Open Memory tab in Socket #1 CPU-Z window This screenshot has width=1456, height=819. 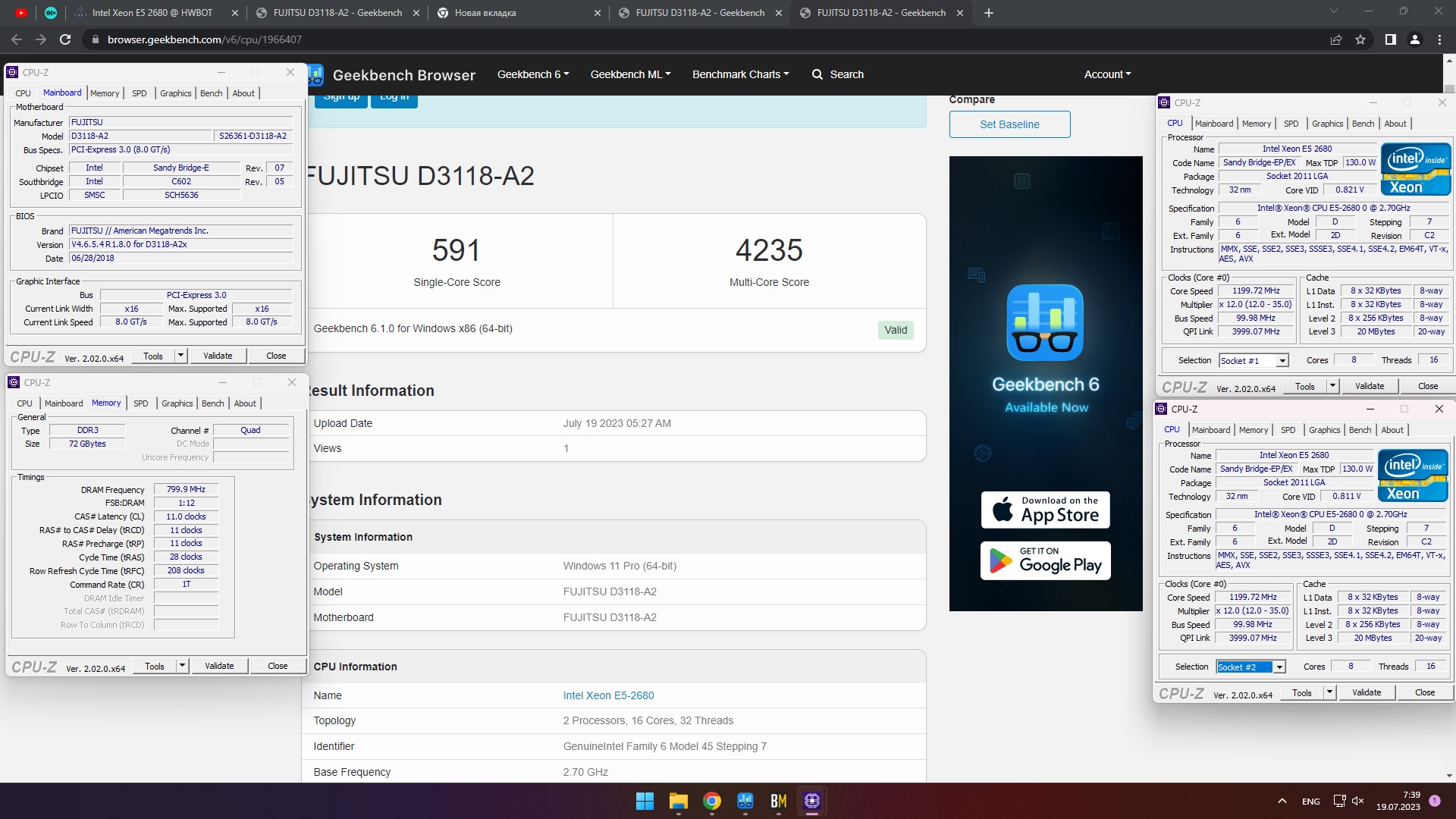click(x=1256, y=124)
